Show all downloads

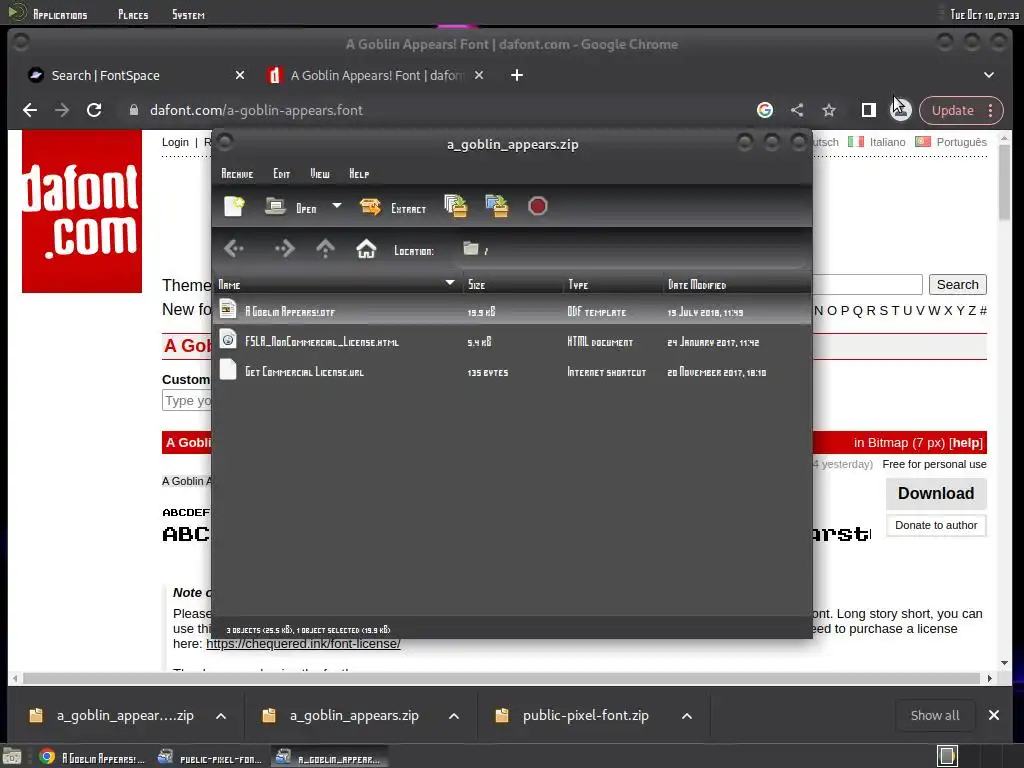[935, 715]
